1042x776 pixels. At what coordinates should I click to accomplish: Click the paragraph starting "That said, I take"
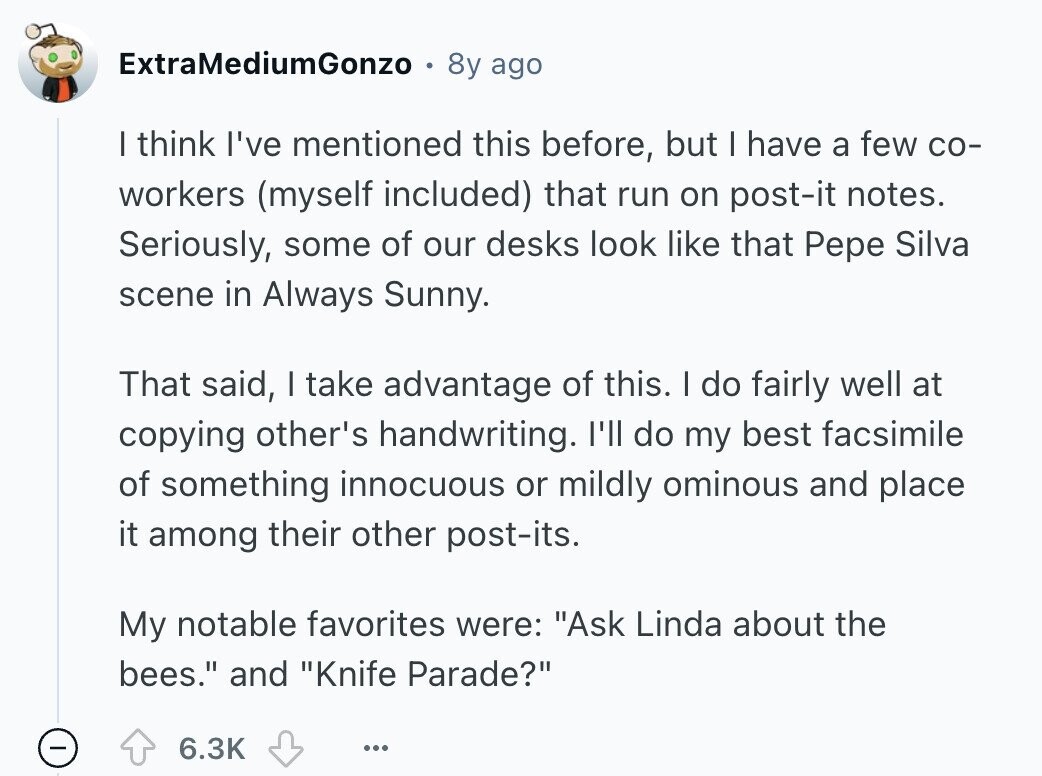540,458
